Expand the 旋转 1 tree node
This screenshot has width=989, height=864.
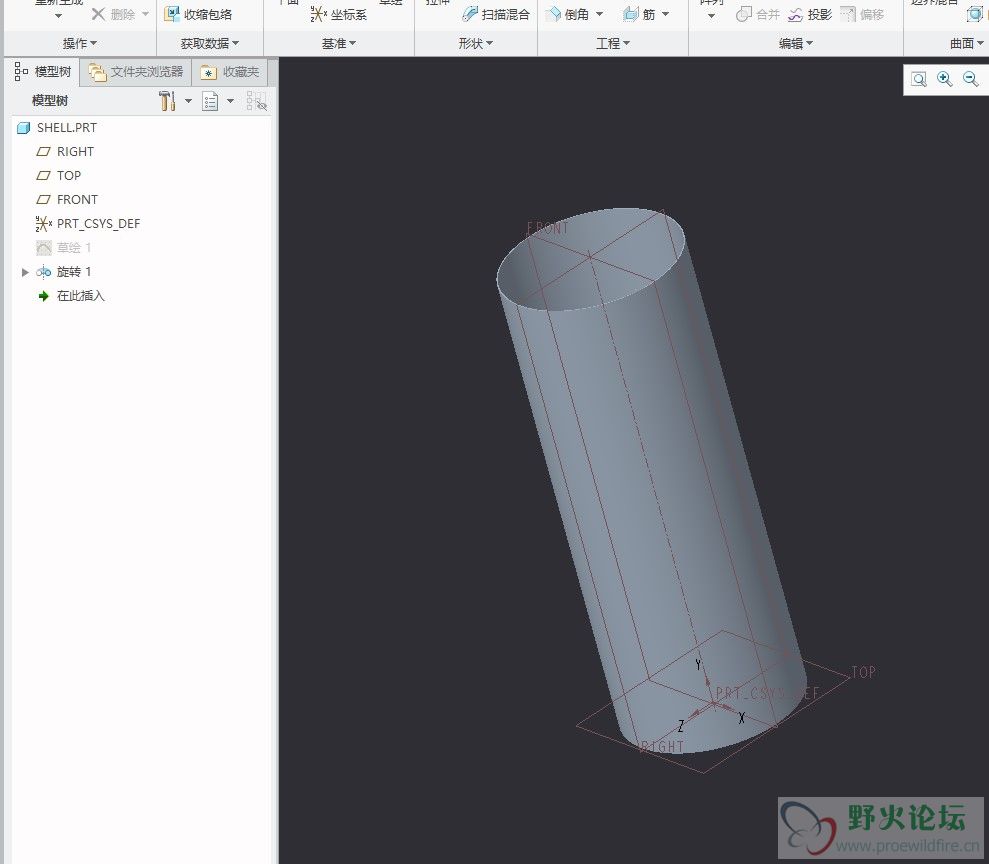(x=25, y=272)
